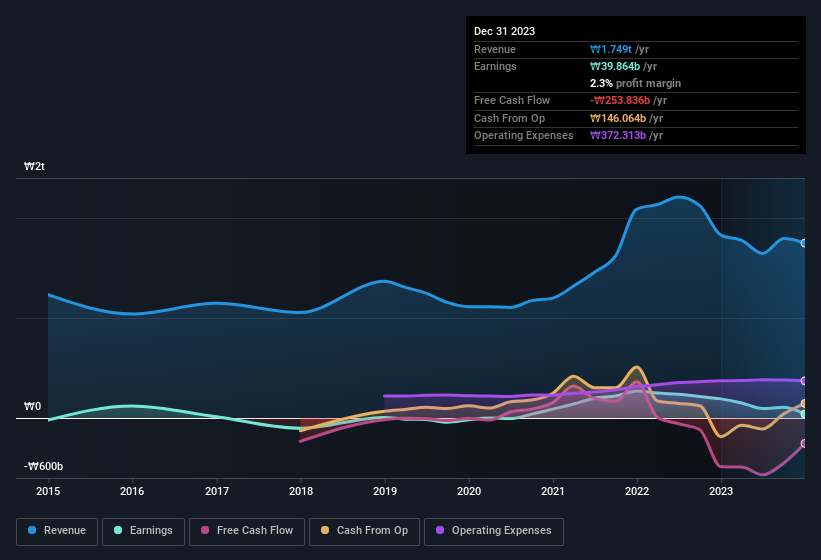Click the orange Cash From Op endpoint marker
The image size is (821, 560).
[803, 404]
